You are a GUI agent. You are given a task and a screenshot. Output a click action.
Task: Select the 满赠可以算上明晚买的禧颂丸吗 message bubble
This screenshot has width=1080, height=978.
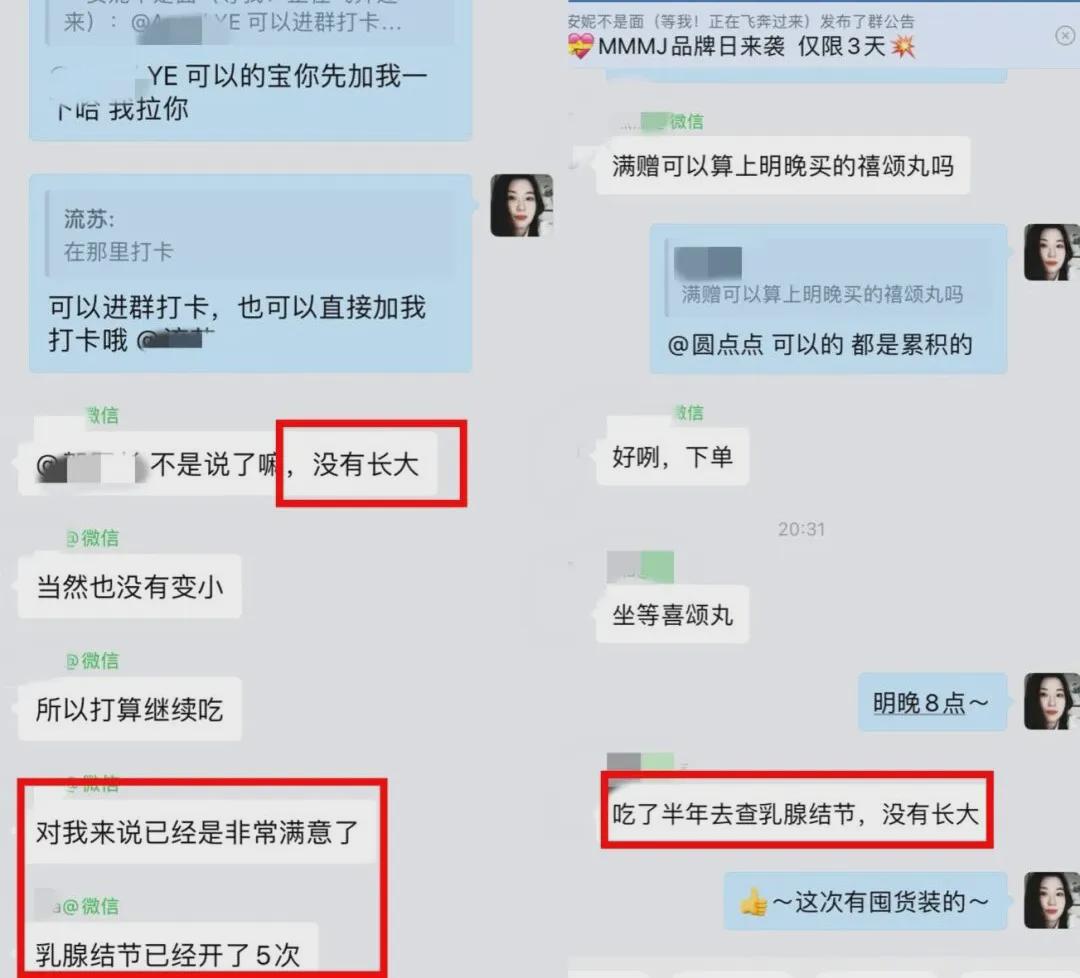(782, 166)
